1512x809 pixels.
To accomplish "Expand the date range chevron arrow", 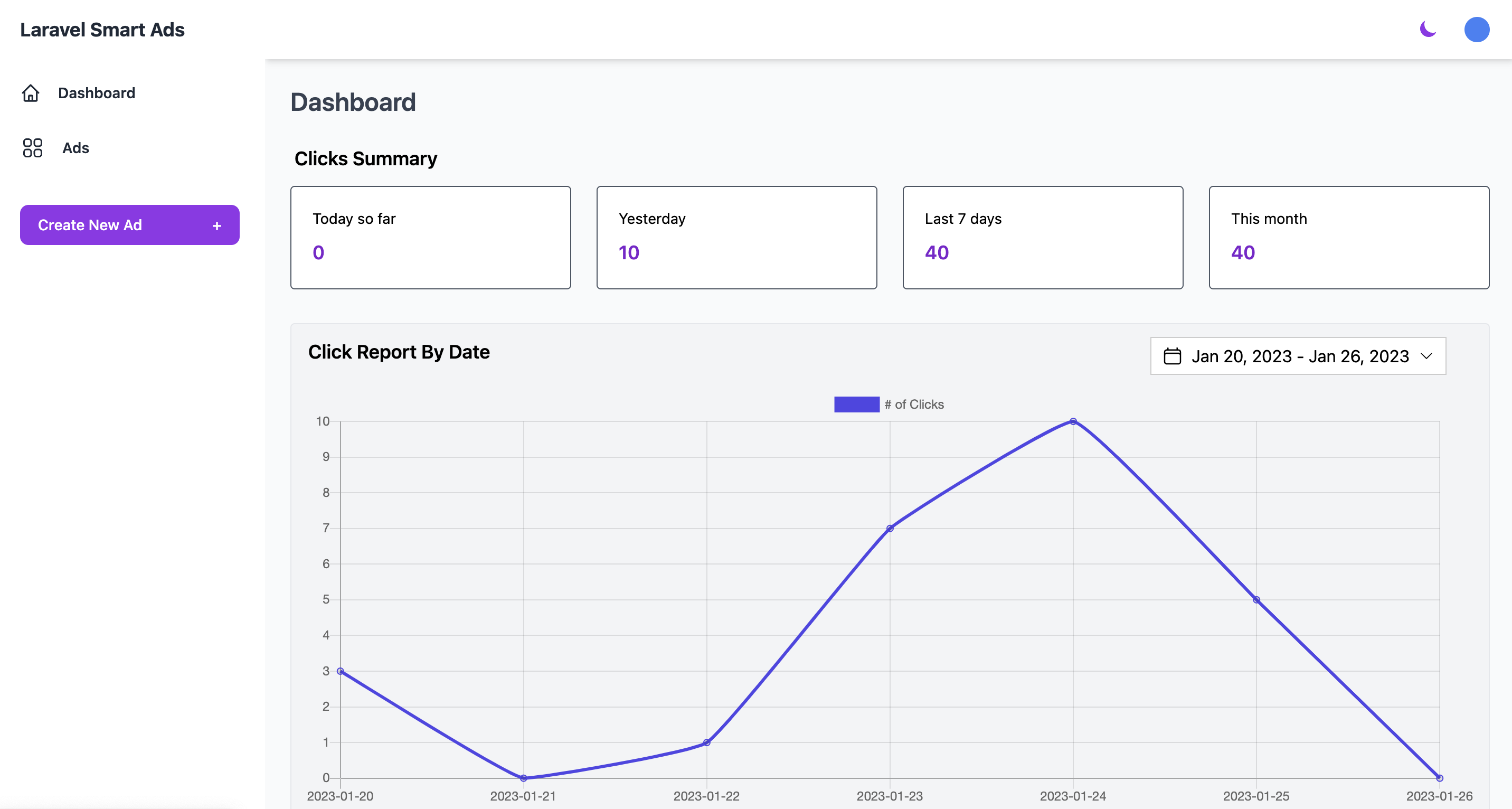I will click(x=1426, y=356).
